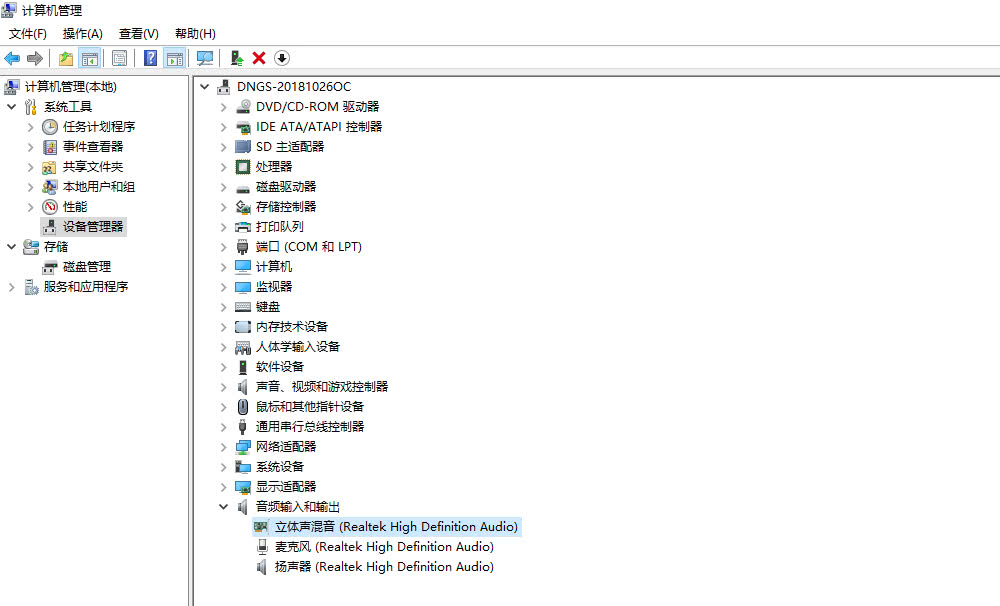1000x606 pixels.
Task: Select the Event Viewer icon
Action: pyautogui.click(x=50, y=147)
